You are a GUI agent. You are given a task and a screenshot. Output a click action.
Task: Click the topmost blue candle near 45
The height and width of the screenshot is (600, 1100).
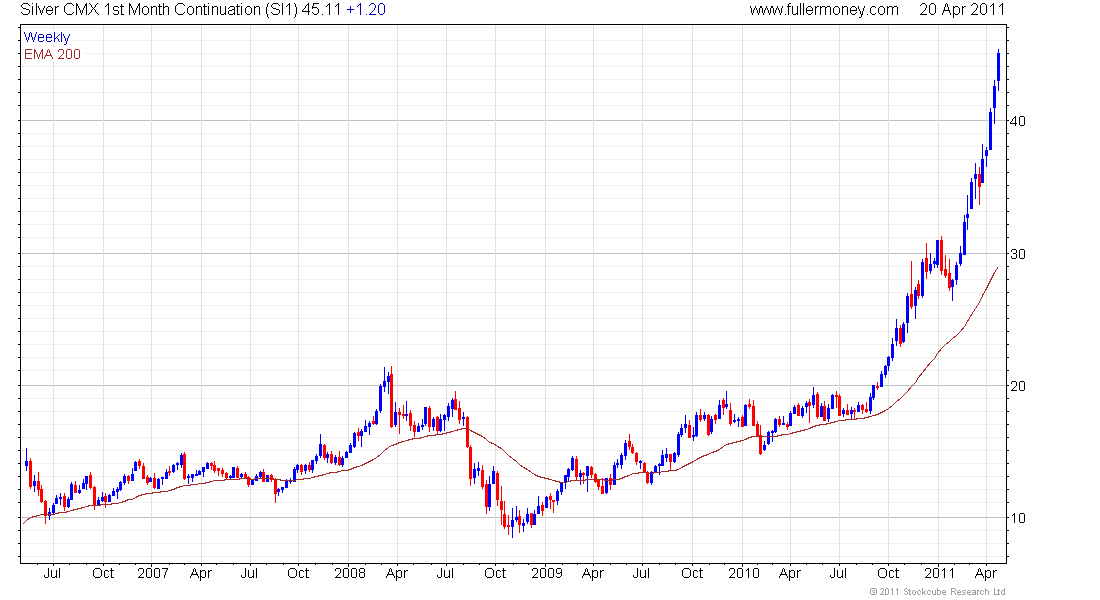tap(998, 67)
